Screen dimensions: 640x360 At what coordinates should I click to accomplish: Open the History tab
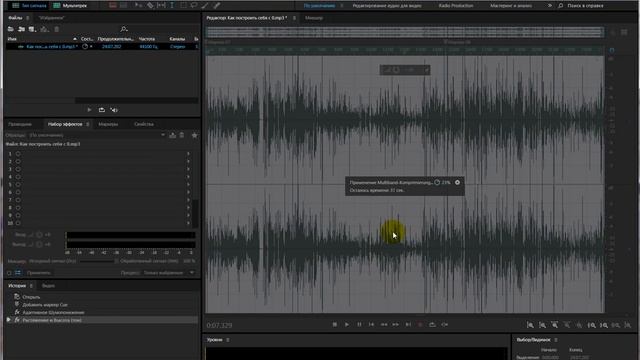[17, 286]
